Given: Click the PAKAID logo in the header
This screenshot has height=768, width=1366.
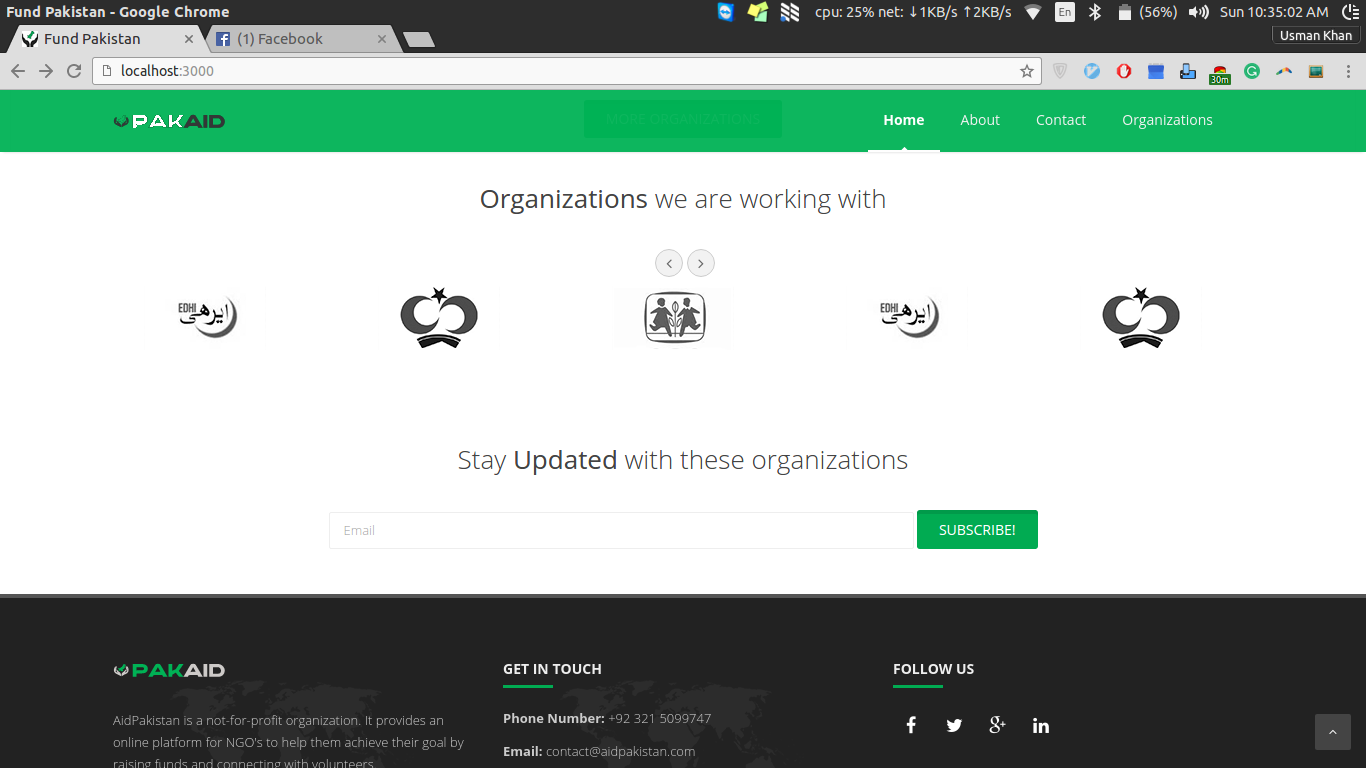Looking at the screenshot, I should 169,121.
